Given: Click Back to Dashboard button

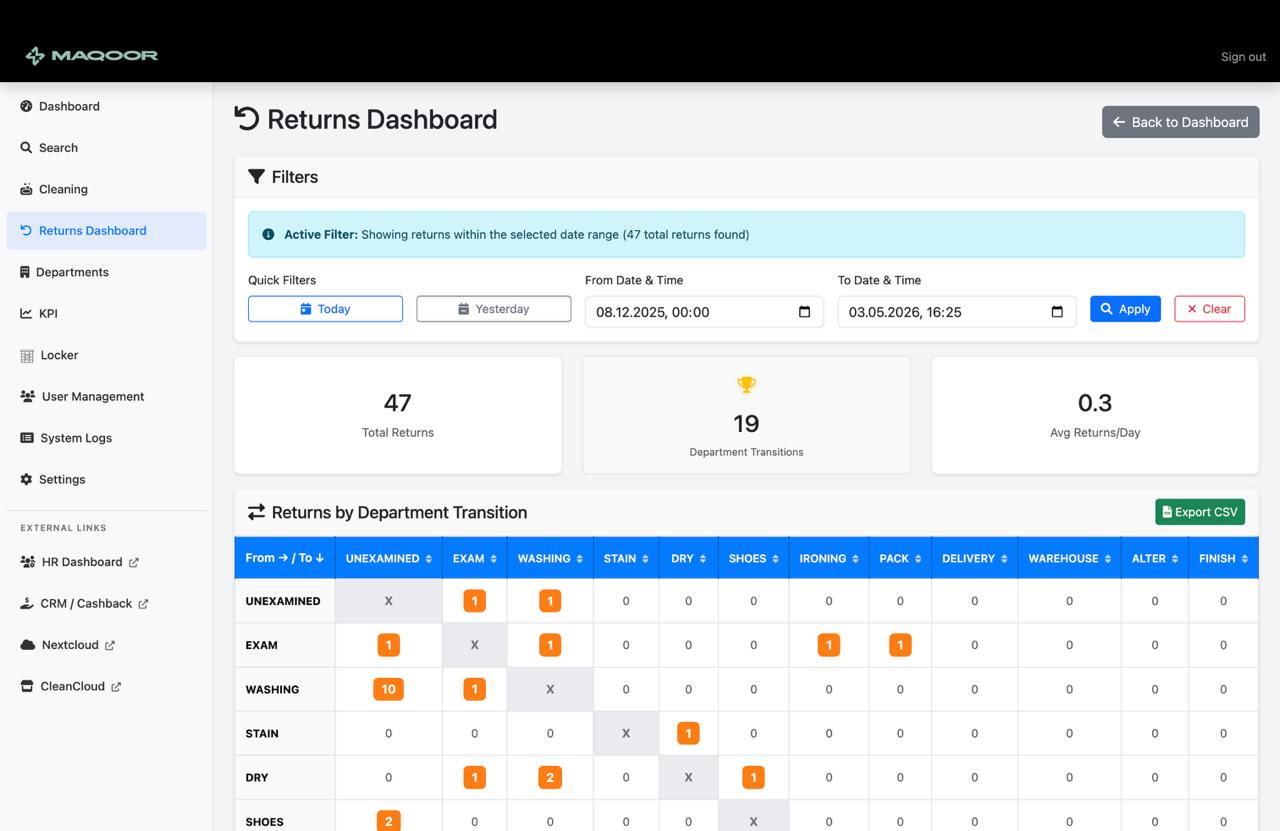Looking at the screenshot, I should [x=1180, y=122].
